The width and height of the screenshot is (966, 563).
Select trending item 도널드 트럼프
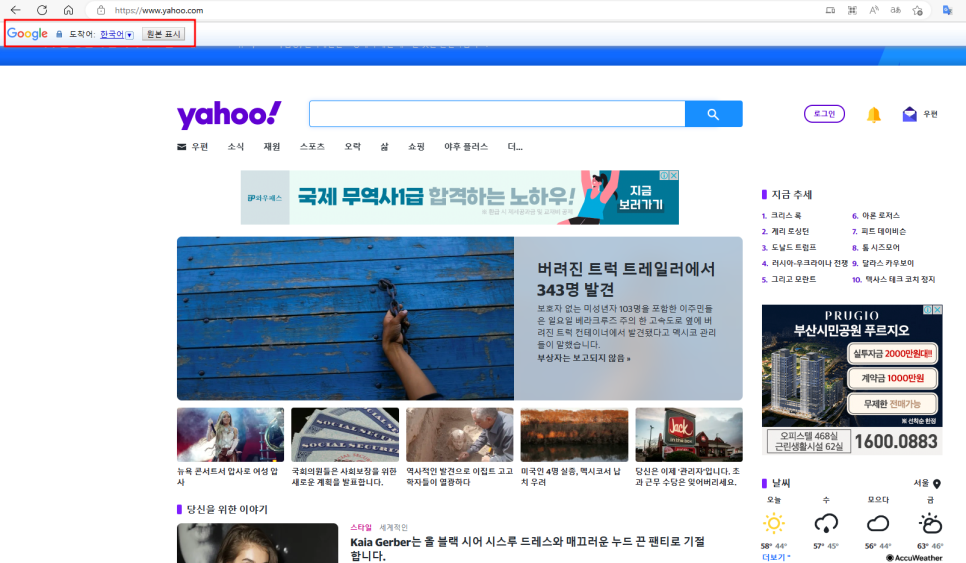coord(794,248)
